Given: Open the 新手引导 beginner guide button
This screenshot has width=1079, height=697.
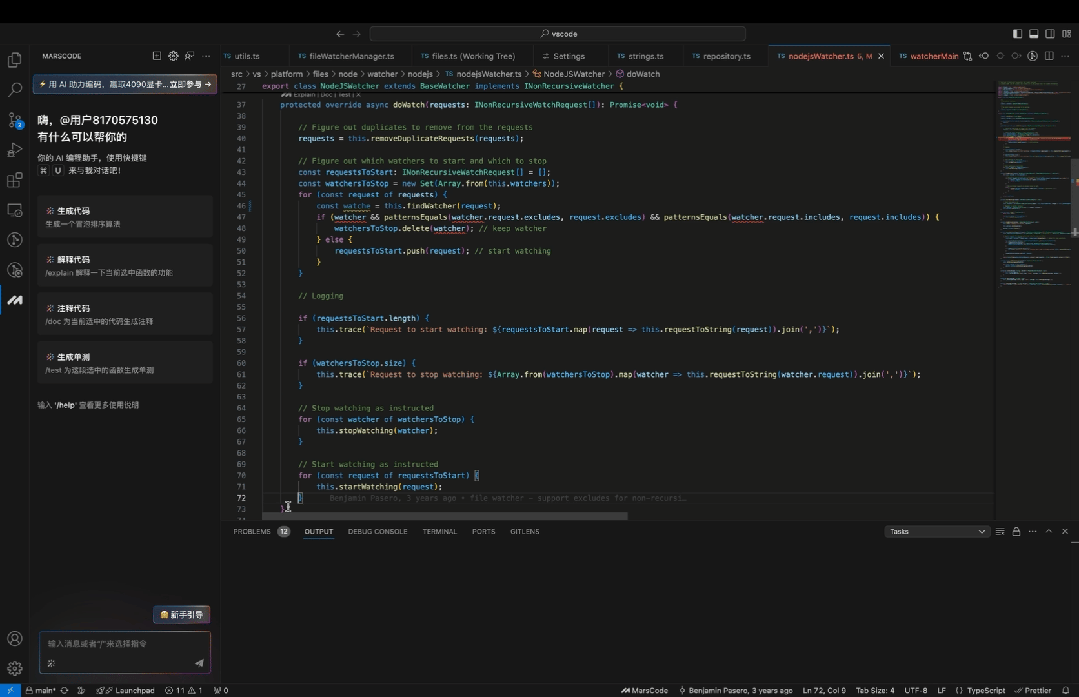Looking at the screenshot, I should (x=182, y=614).
